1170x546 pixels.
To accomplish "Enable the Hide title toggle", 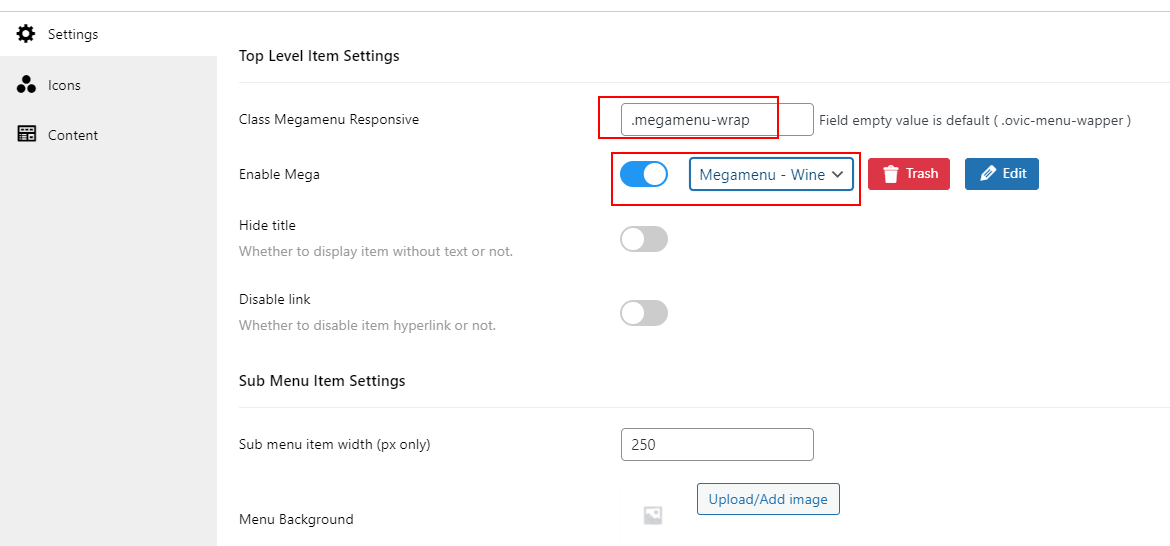I will pyautogui.click(x=644, y=239).
